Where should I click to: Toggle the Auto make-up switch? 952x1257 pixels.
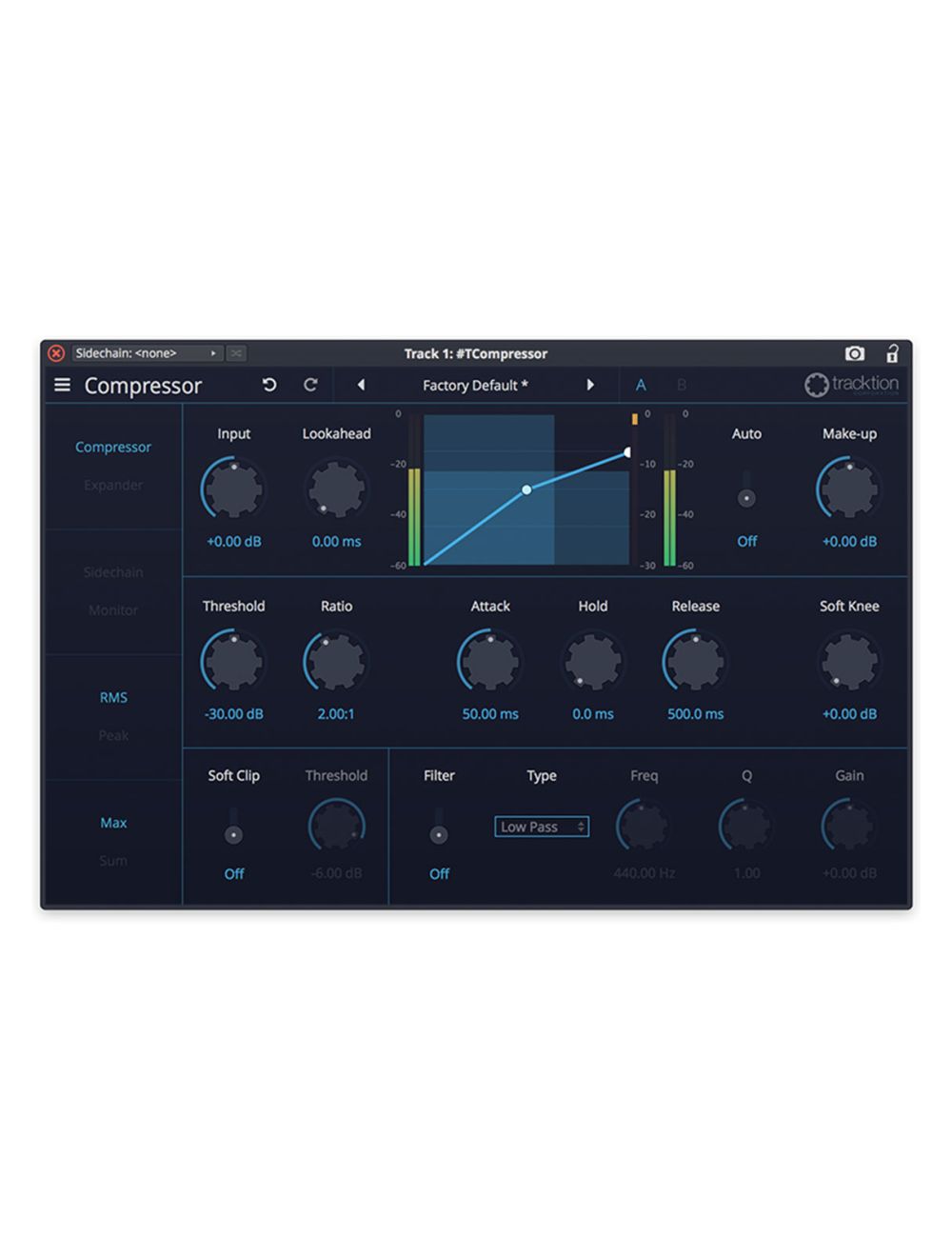click(746, 496)
